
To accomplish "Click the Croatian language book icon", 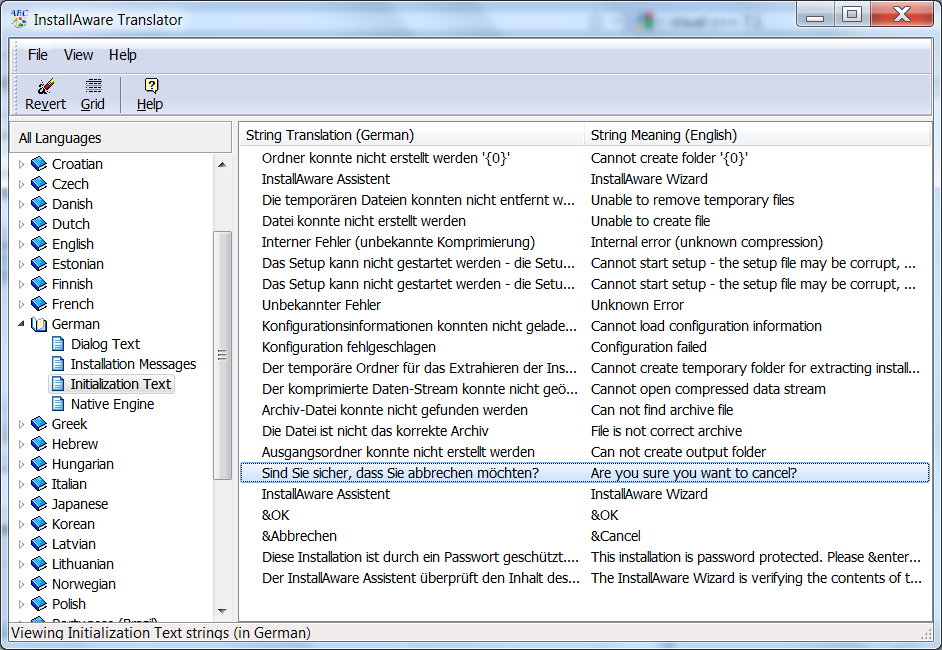I will (x=39, y=164).
